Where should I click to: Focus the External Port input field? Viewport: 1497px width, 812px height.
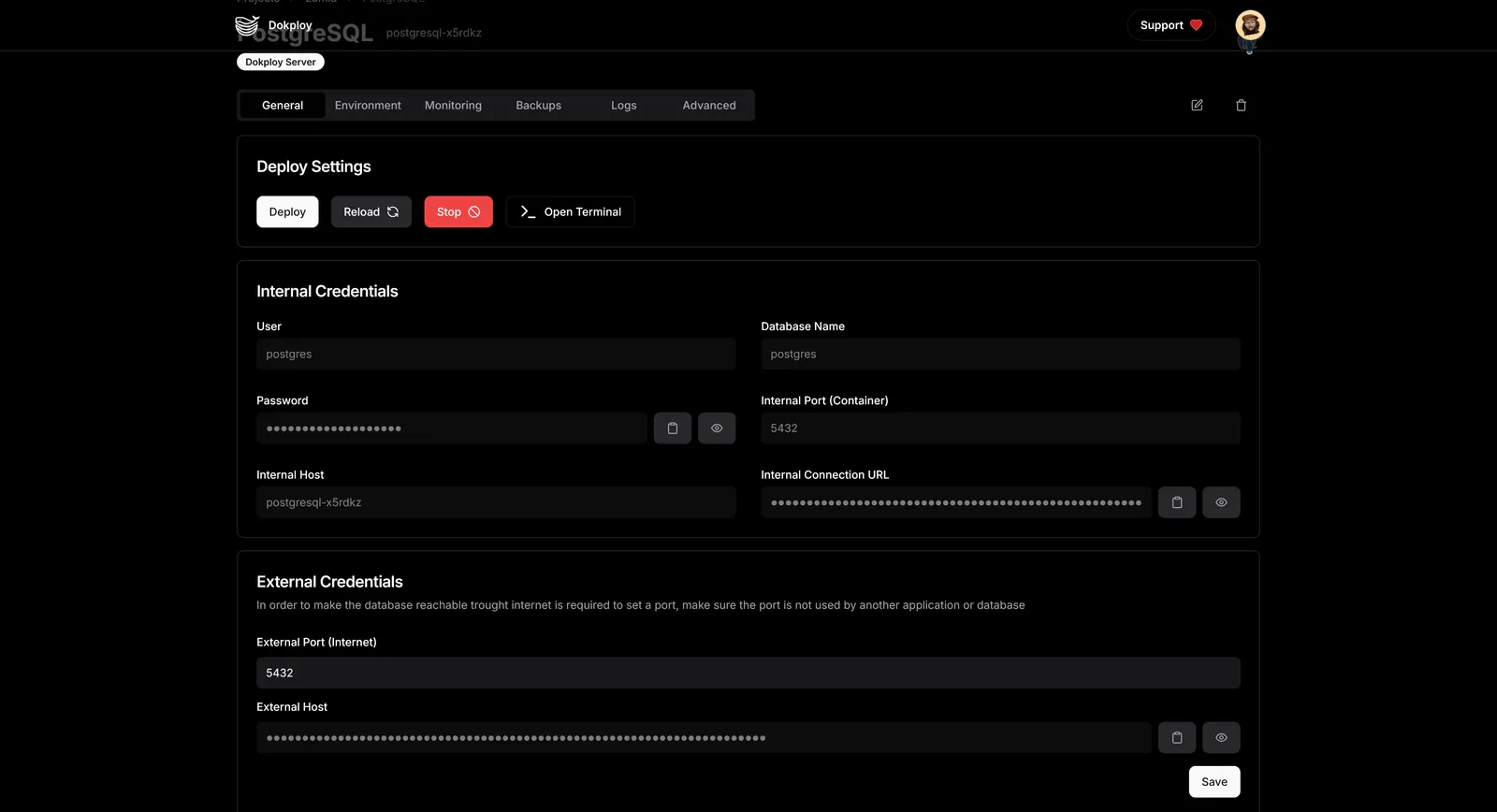(x=748, y=673)
